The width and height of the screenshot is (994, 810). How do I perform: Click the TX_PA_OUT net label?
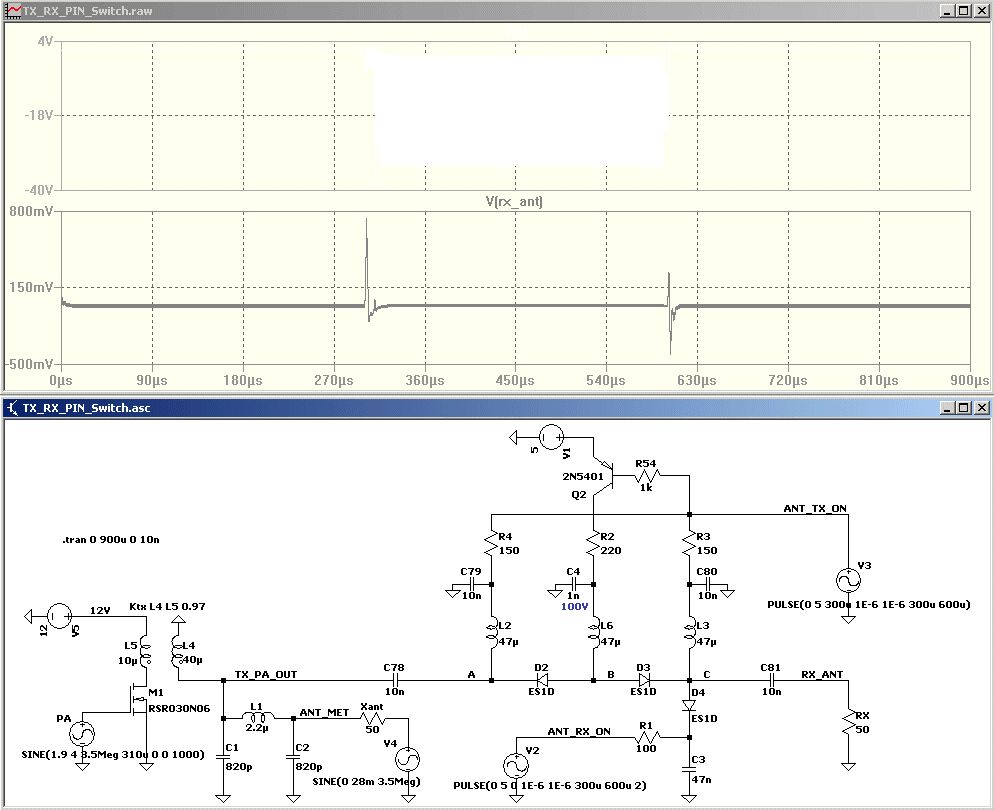[265, 675]
